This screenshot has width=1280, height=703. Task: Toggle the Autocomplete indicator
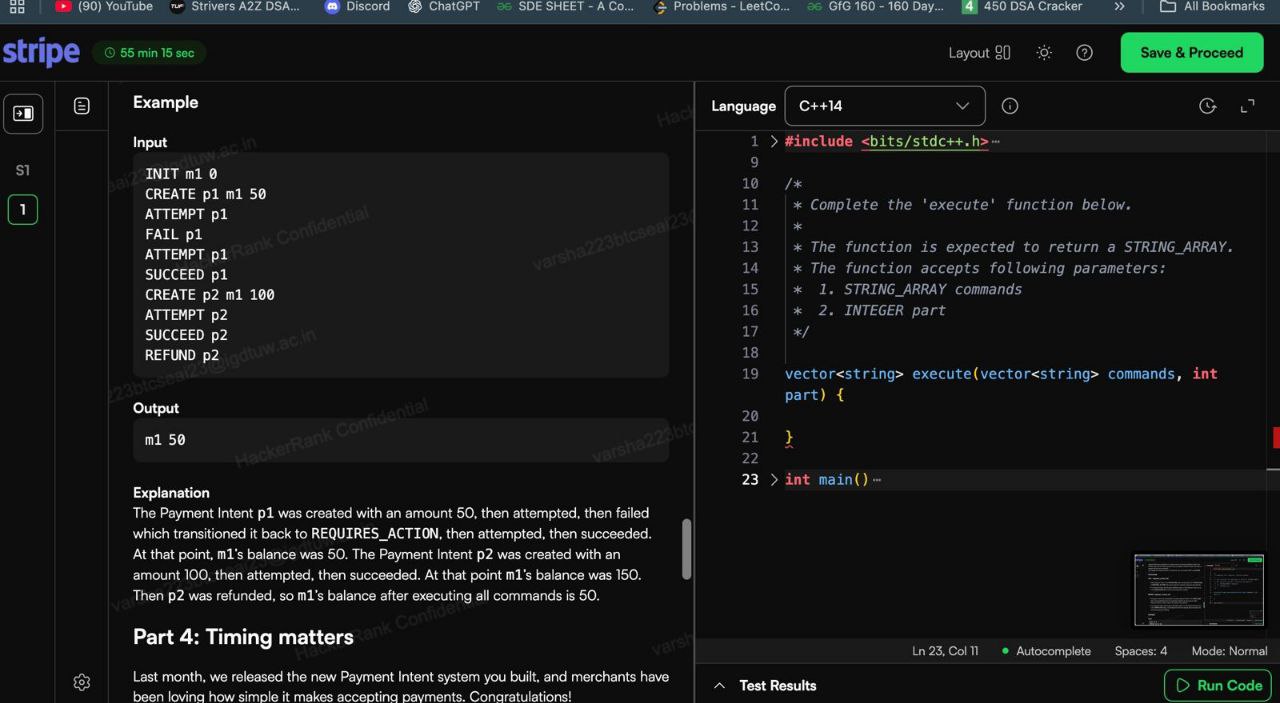click(1046, 651)
